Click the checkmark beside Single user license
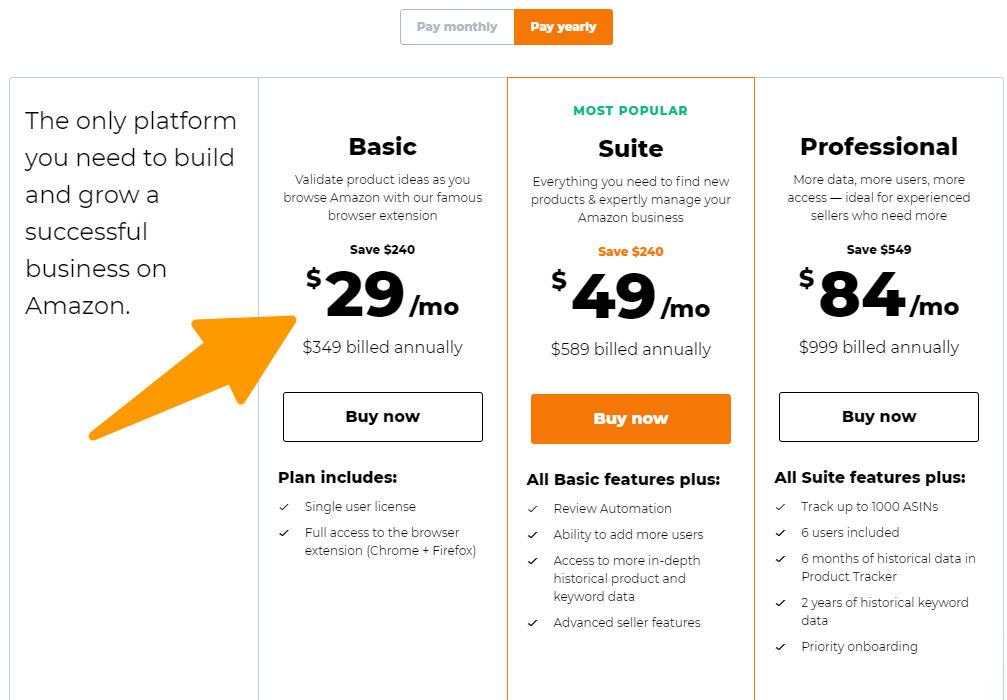The height and width of the screenshot is (700, 1007). click(x=284, y=507)
